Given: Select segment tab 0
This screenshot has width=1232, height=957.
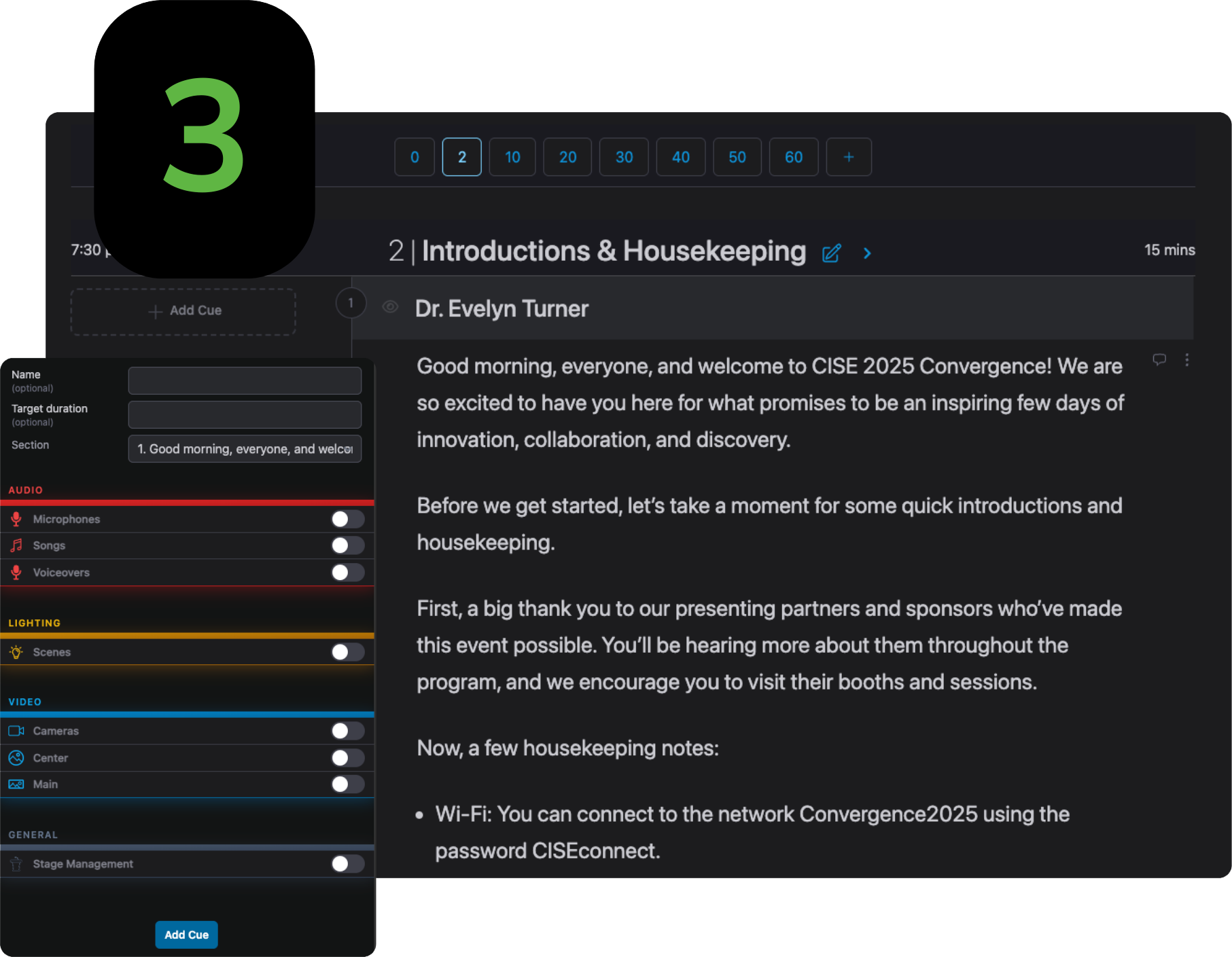Looking at the screenshot, I should click(415, 157).
